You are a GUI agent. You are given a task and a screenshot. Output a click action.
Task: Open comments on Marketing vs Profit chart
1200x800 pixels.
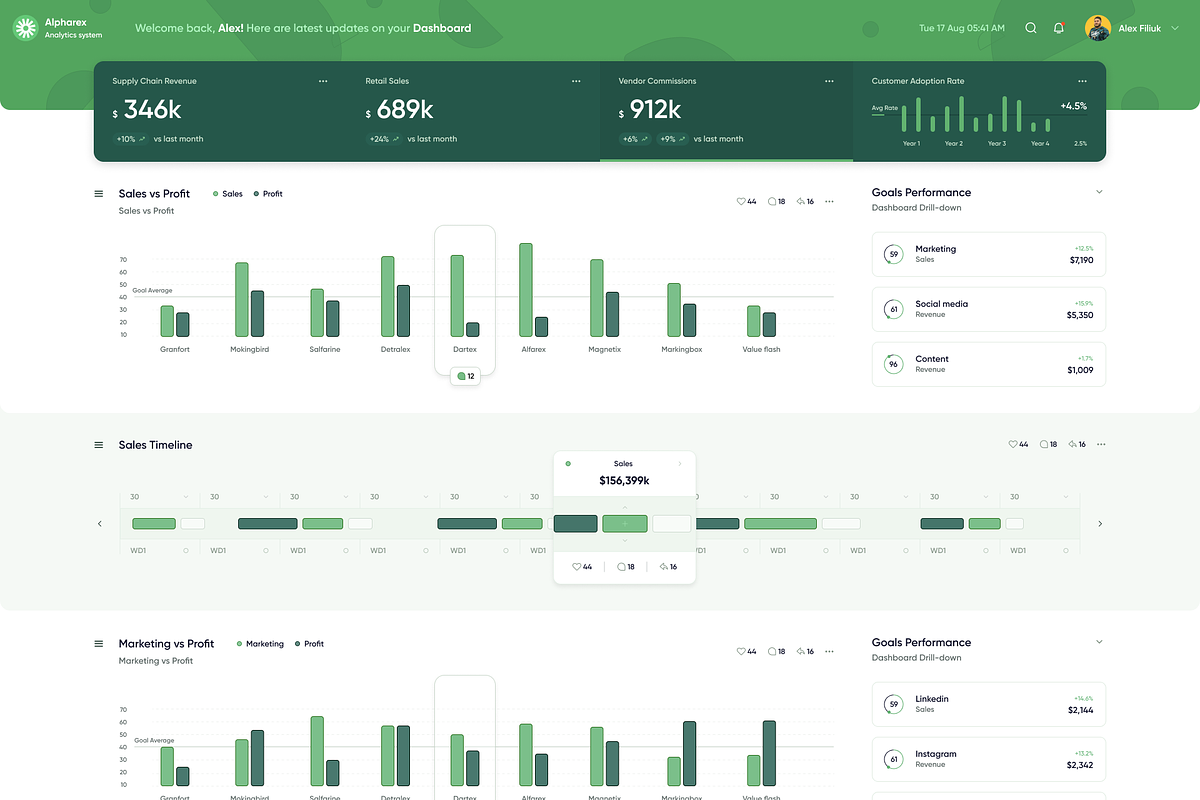[776, 651]
